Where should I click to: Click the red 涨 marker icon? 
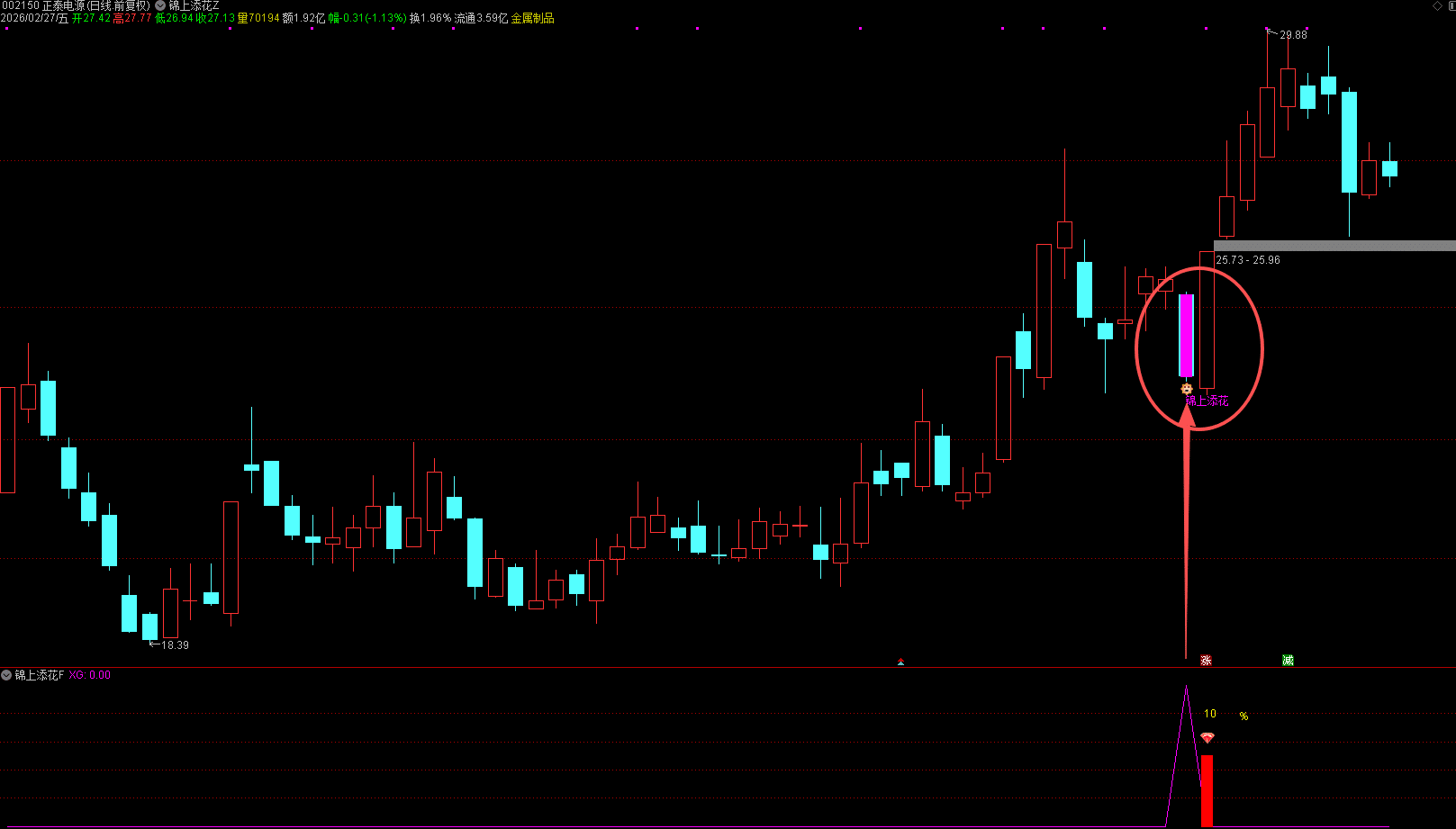tap(1206, 661)
